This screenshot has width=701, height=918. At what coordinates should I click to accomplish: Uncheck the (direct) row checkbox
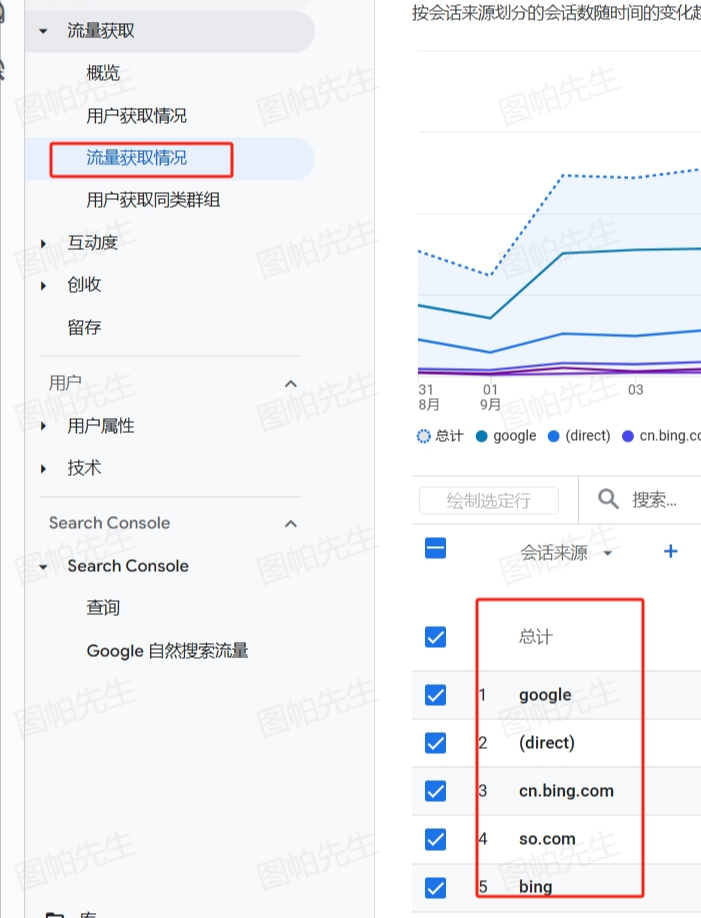pos(435,743)
